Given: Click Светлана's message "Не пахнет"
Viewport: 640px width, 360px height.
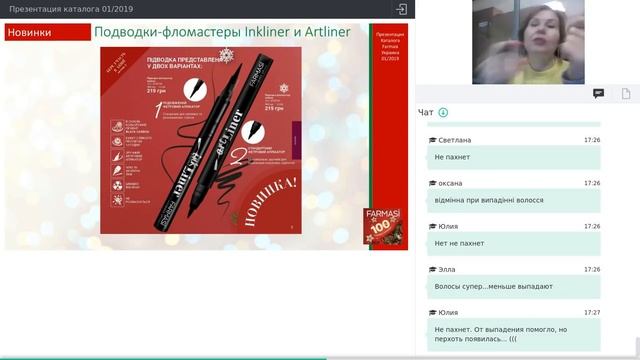Looking at the screenshot, I should pos(514,157).
